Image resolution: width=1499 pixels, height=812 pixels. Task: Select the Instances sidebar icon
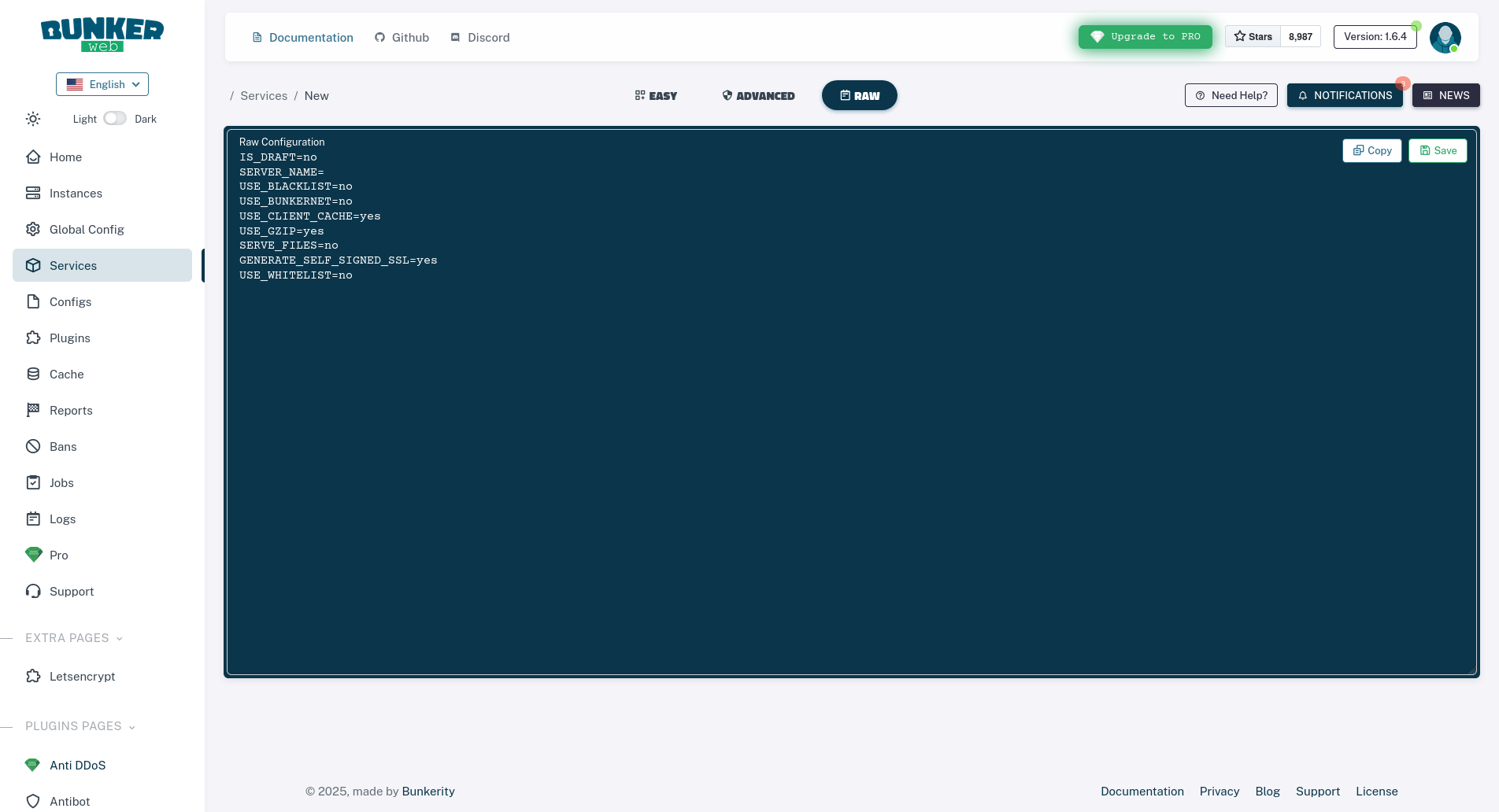tap(33, 193)
